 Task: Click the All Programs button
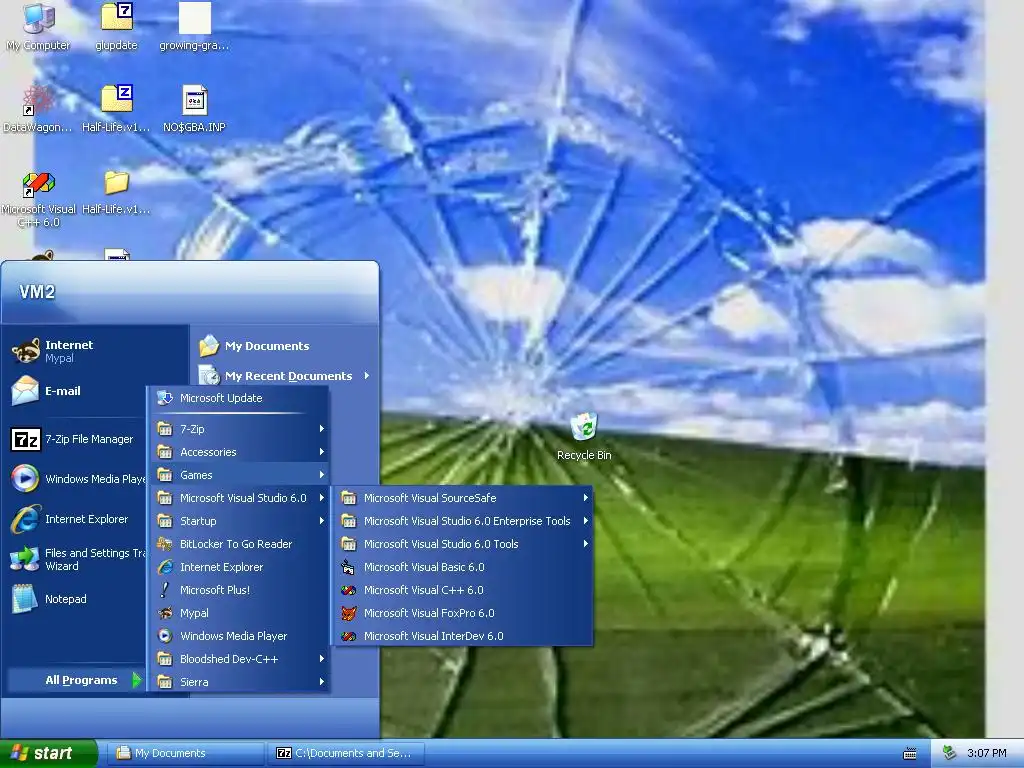(76, 680)
